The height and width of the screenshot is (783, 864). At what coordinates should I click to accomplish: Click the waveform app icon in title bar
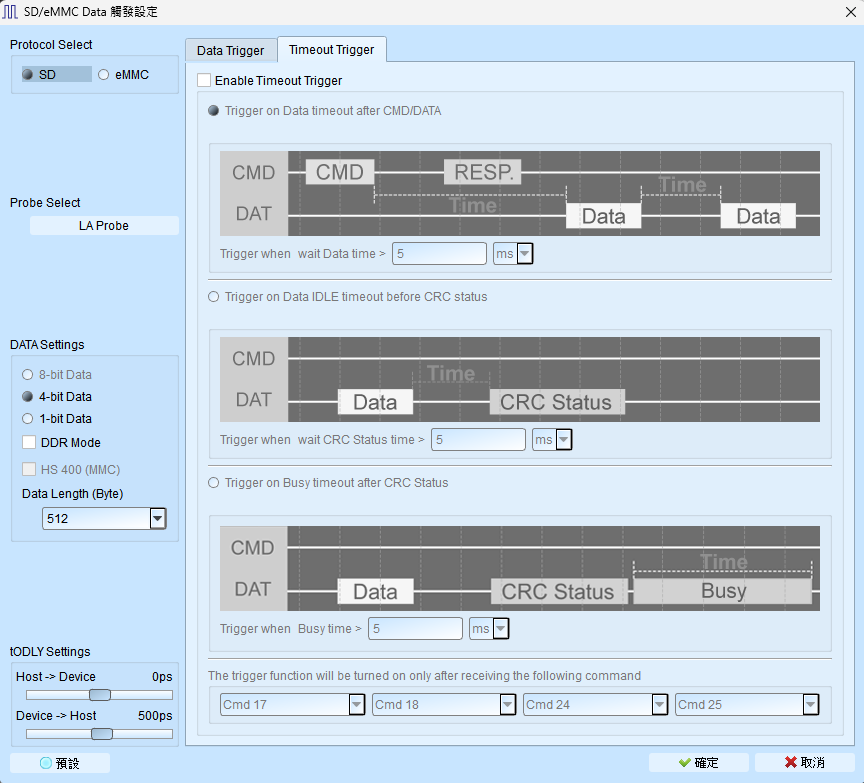tap(10, 12)
